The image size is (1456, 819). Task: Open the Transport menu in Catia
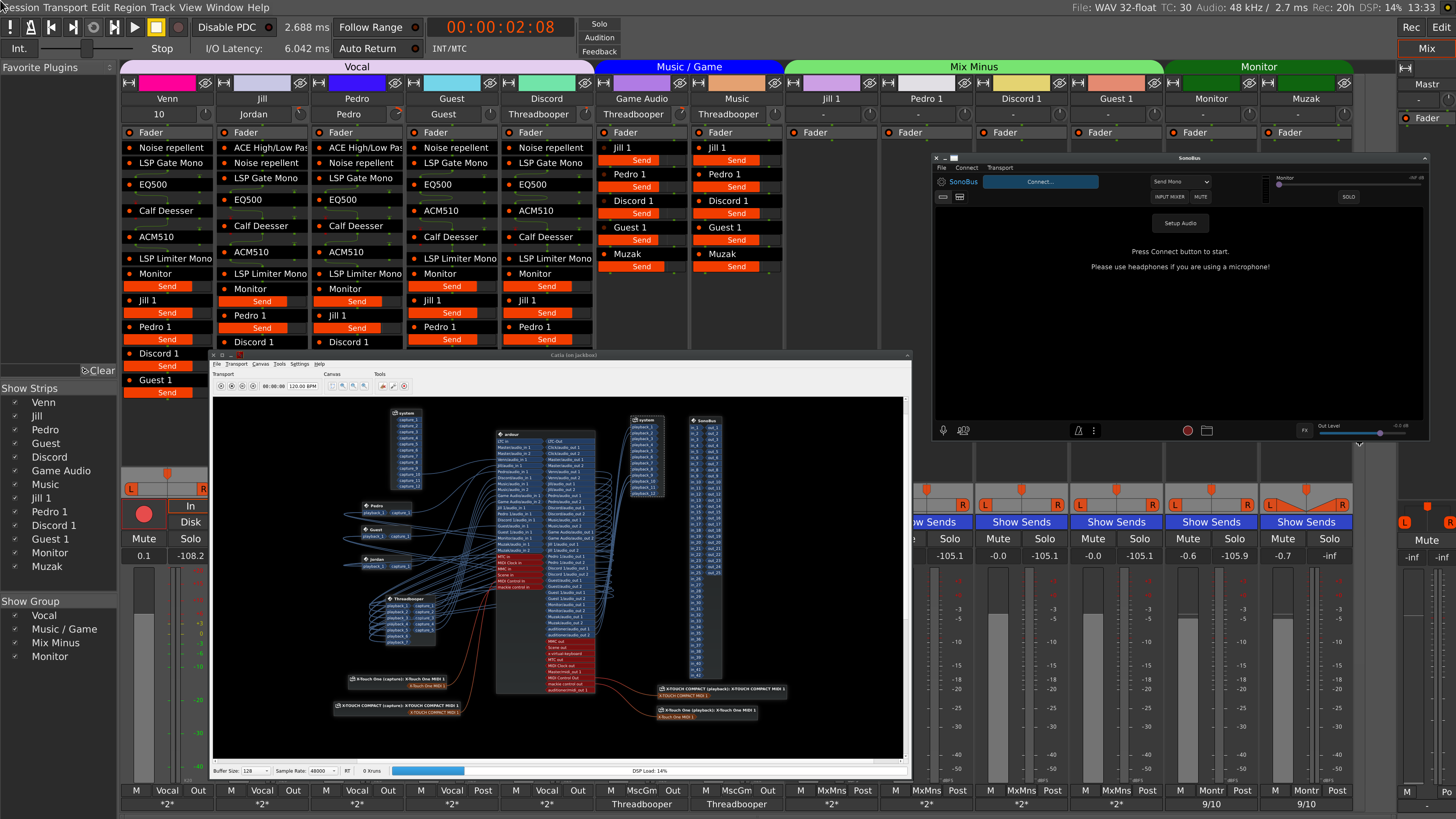237,365
